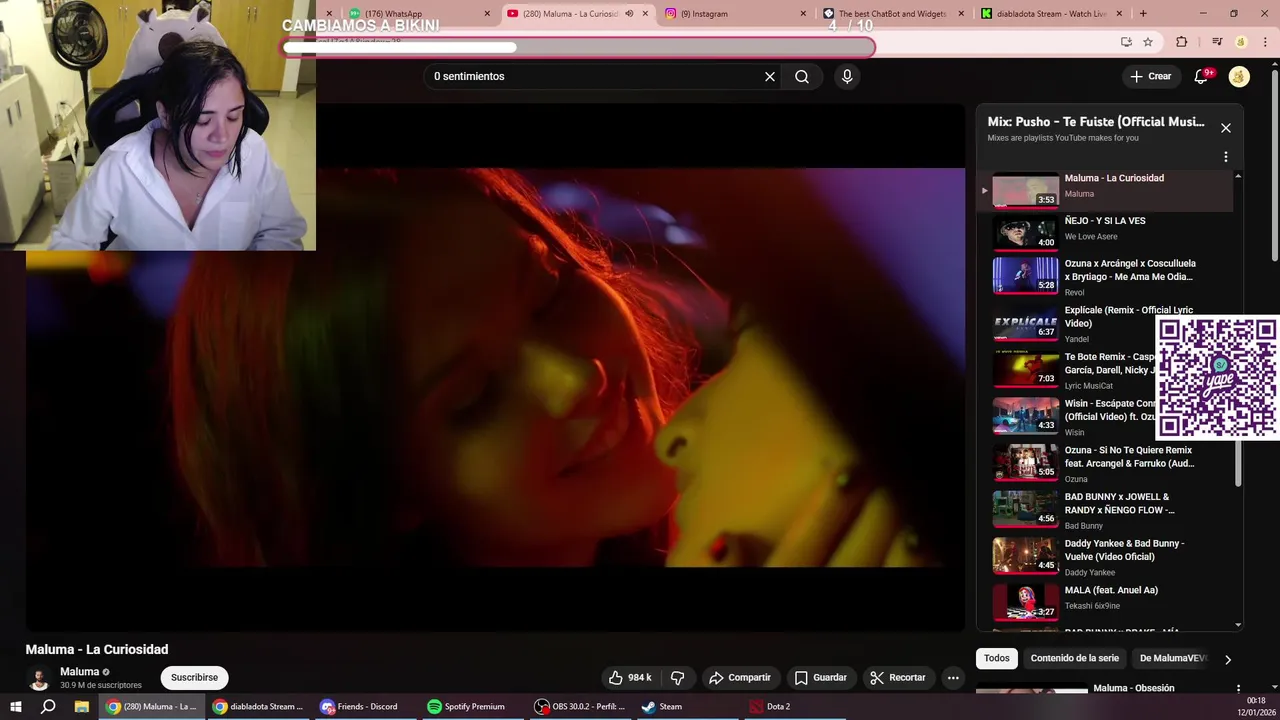Start voice search with the microphone icon
The height and width of the screenshot is (720, 1280).
point(847,76)
